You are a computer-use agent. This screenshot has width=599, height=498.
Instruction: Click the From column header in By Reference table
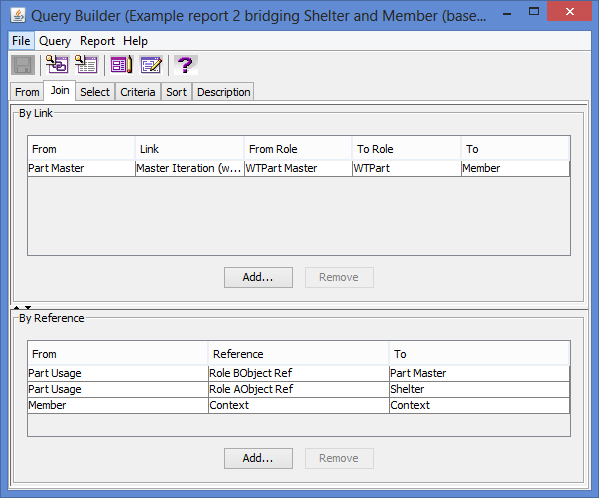click(x=118, y=354)
